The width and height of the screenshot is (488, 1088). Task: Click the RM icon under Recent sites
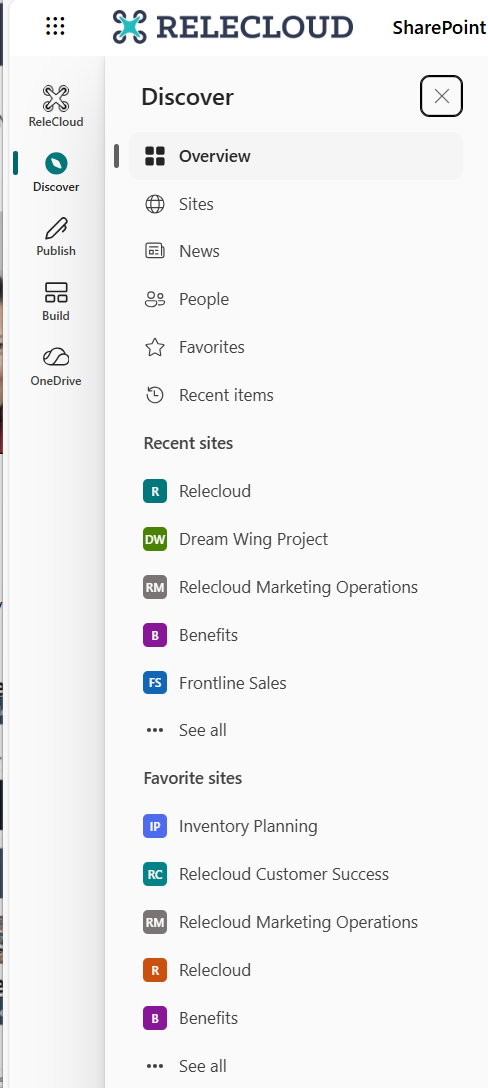(x=155, y=587)
